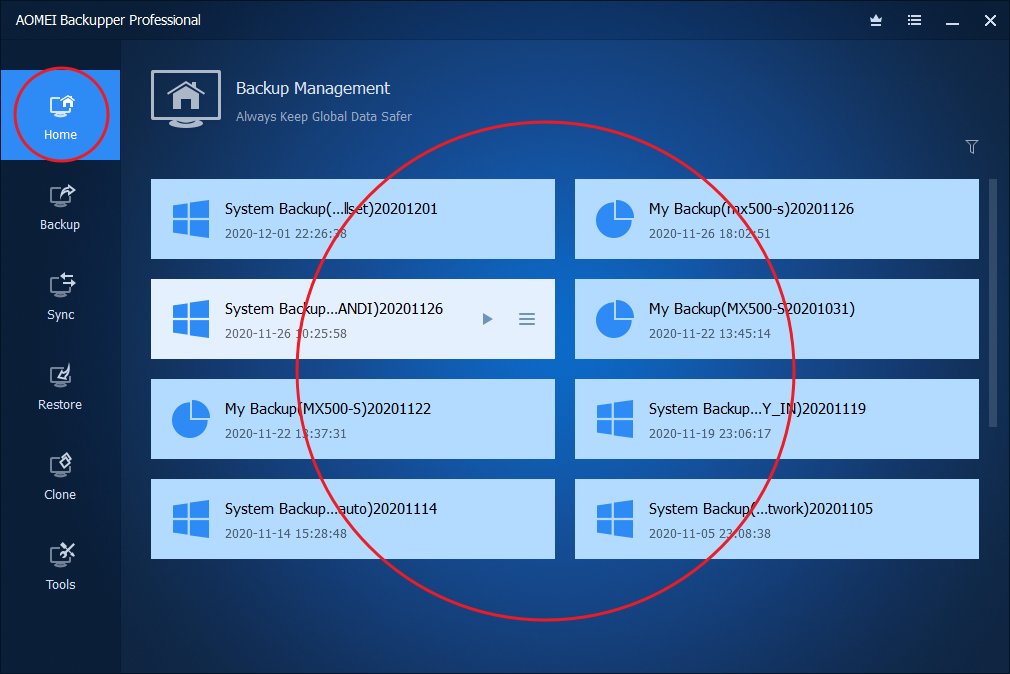Go to the Restore section
The height and width of the screenshot is (674, 1010).
61,387
